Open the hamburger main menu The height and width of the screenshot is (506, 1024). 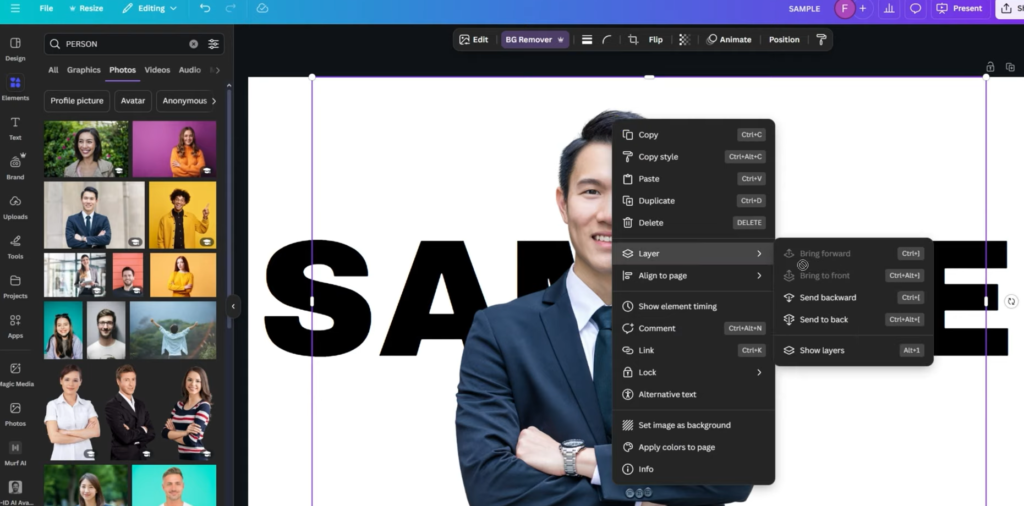point(15,8)
